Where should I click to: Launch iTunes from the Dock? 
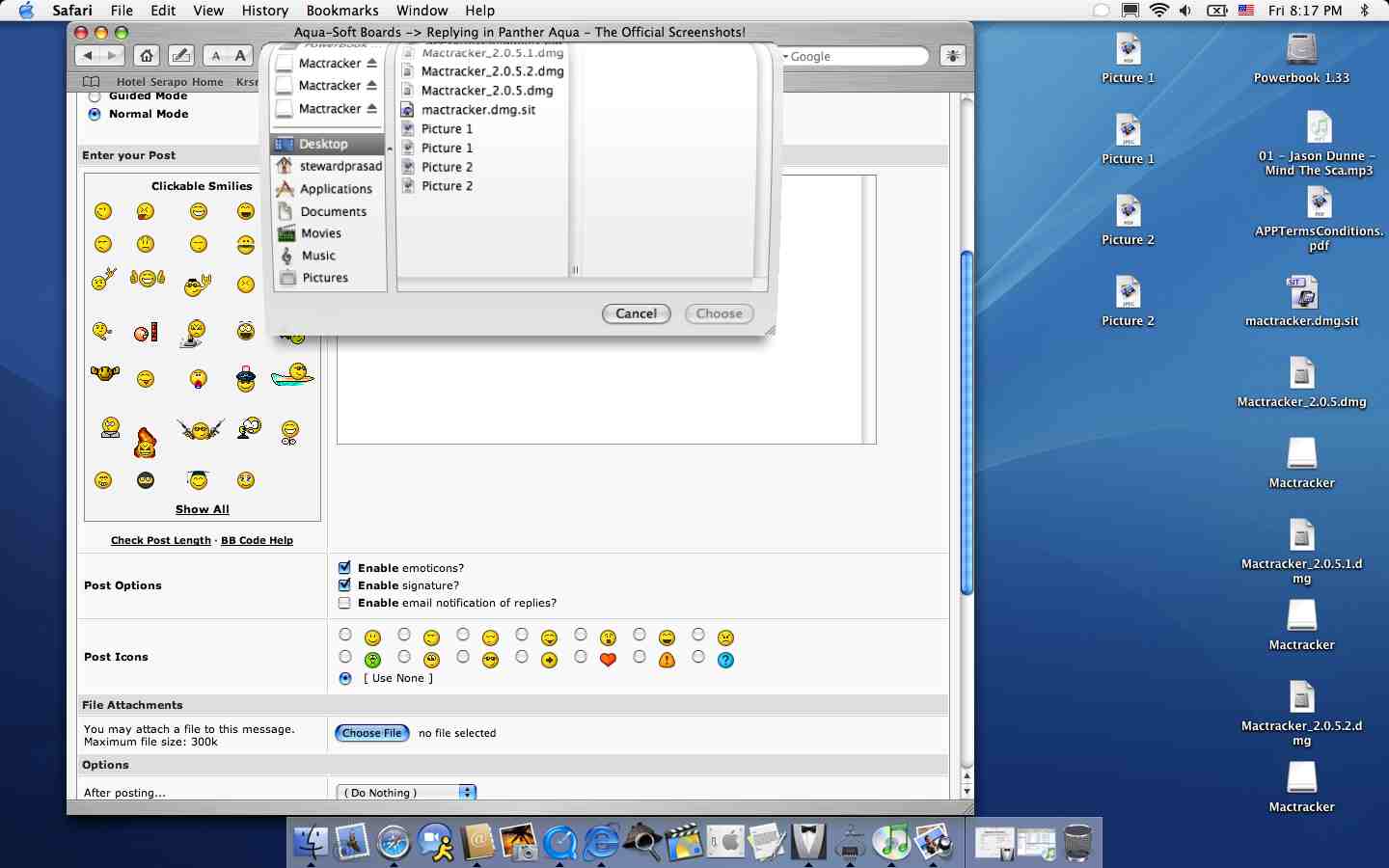(892, 843)
